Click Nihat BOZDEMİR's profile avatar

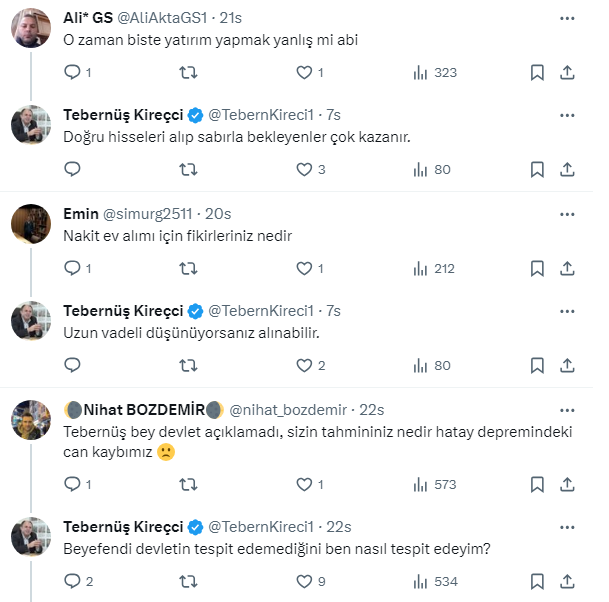[31, 420]
